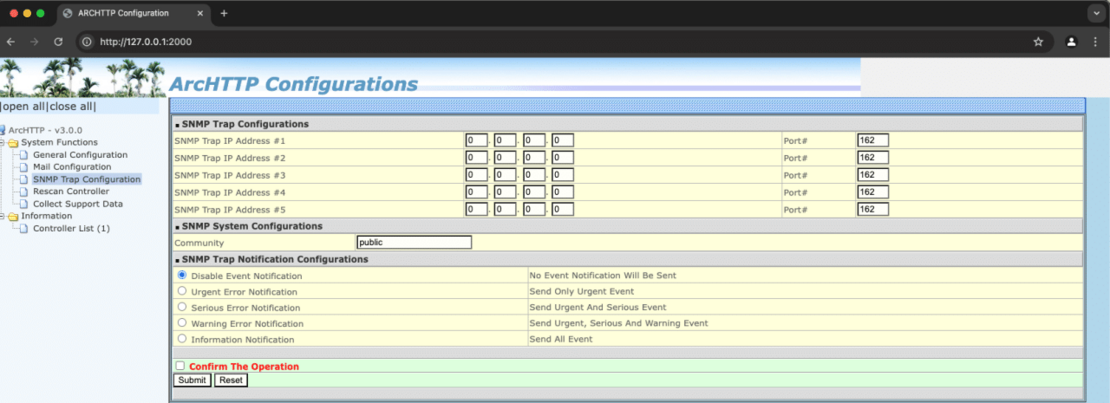Click the browser back arrow
Viewport: 1110px width, 403px height.
click(11, 42)
